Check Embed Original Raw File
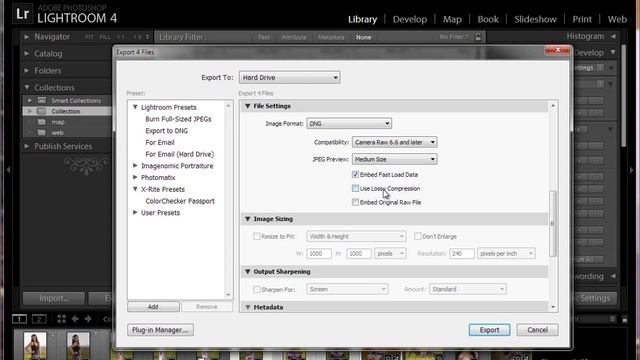Screen dimensions: 640x360 tap(356, 202)
